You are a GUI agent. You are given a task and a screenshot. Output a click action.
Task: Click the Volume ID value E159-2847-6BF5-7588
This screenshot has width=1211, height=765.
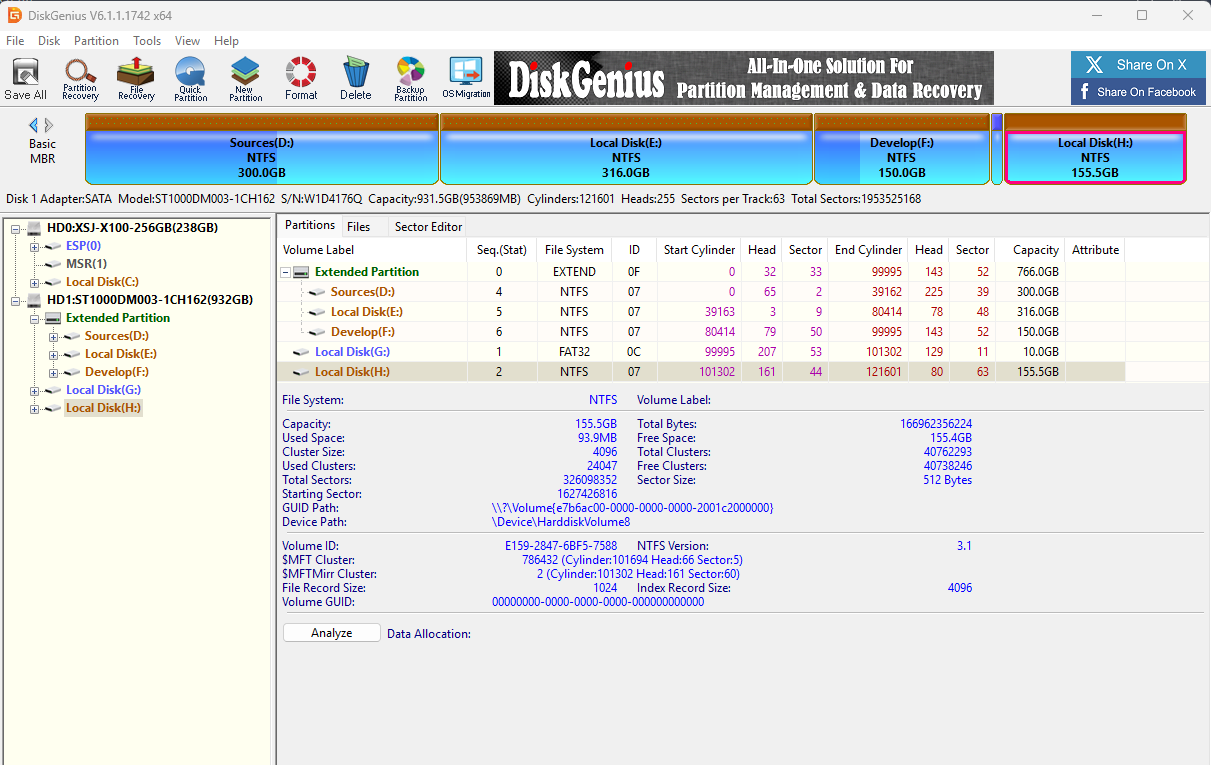coord(561,546)
